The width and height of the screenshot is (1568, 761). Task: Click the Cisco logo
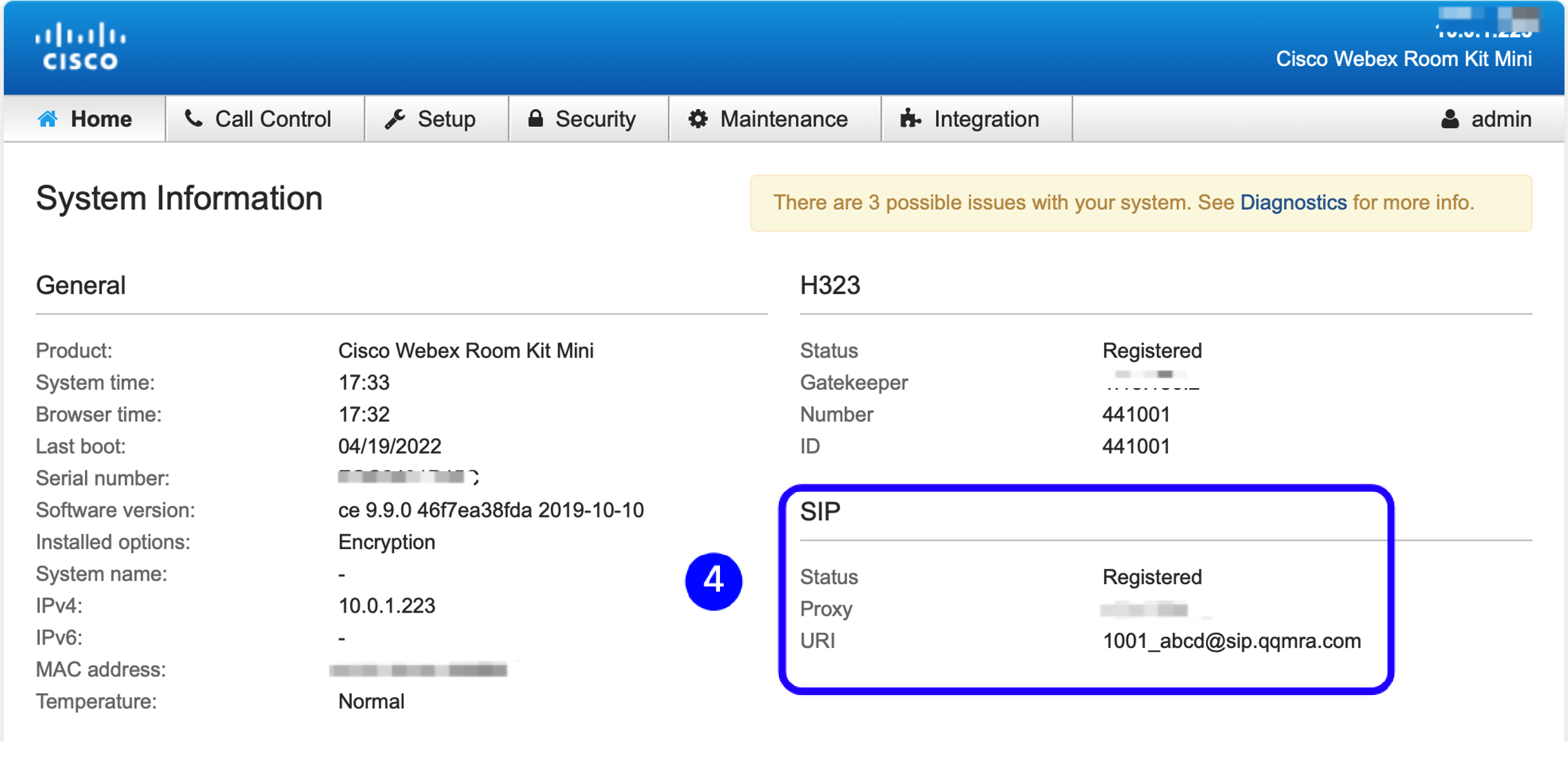click(x=80, y=46)
